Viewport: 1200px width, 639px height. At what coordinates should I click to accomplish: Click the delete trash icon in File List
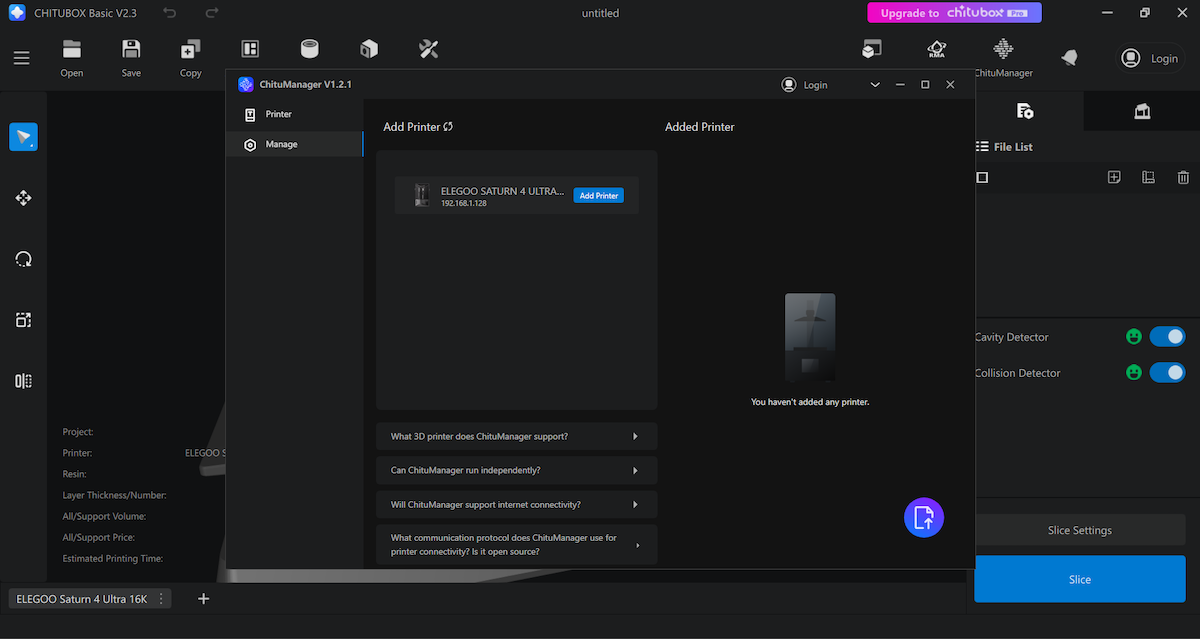point(1183,177)
